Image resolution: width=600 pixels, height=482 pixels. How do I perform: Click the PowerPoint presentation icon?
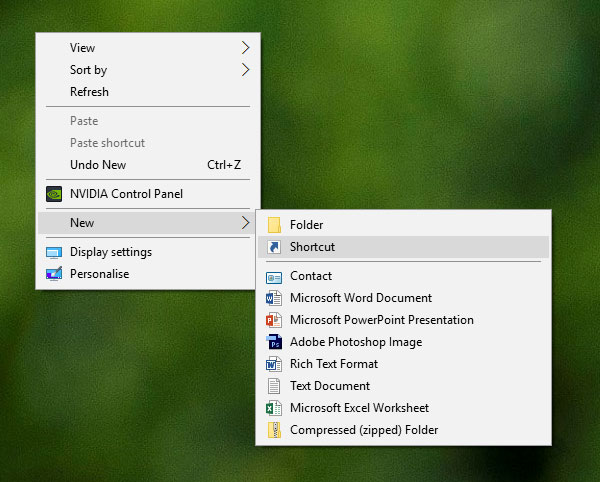[x=274, y=320]
